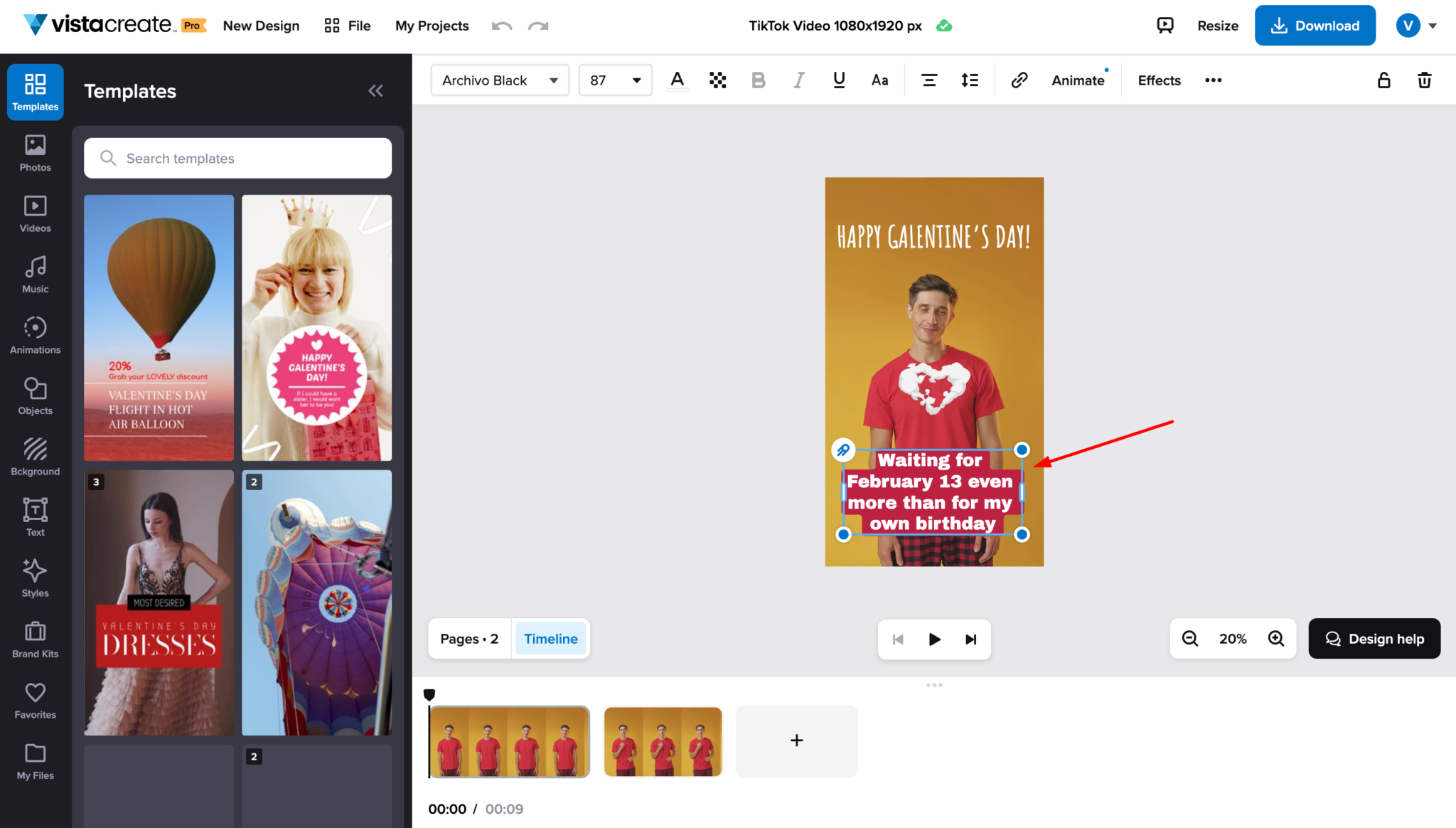Open the Objects library
The height and width of the screenshot is (828, 1456).
34,396
